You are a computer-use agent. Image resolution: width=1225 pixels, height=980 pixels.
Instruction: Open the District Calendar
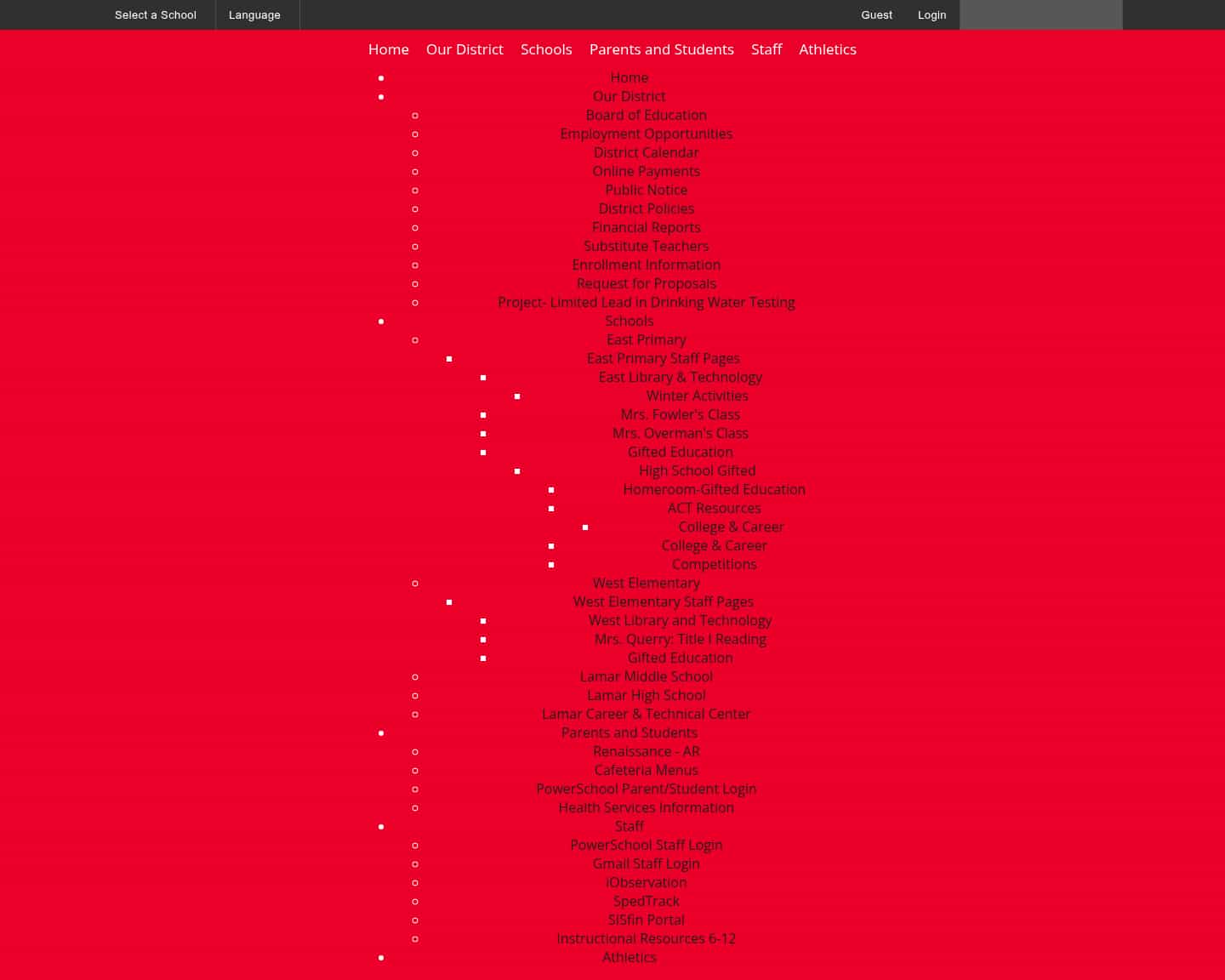pos(646,152)
